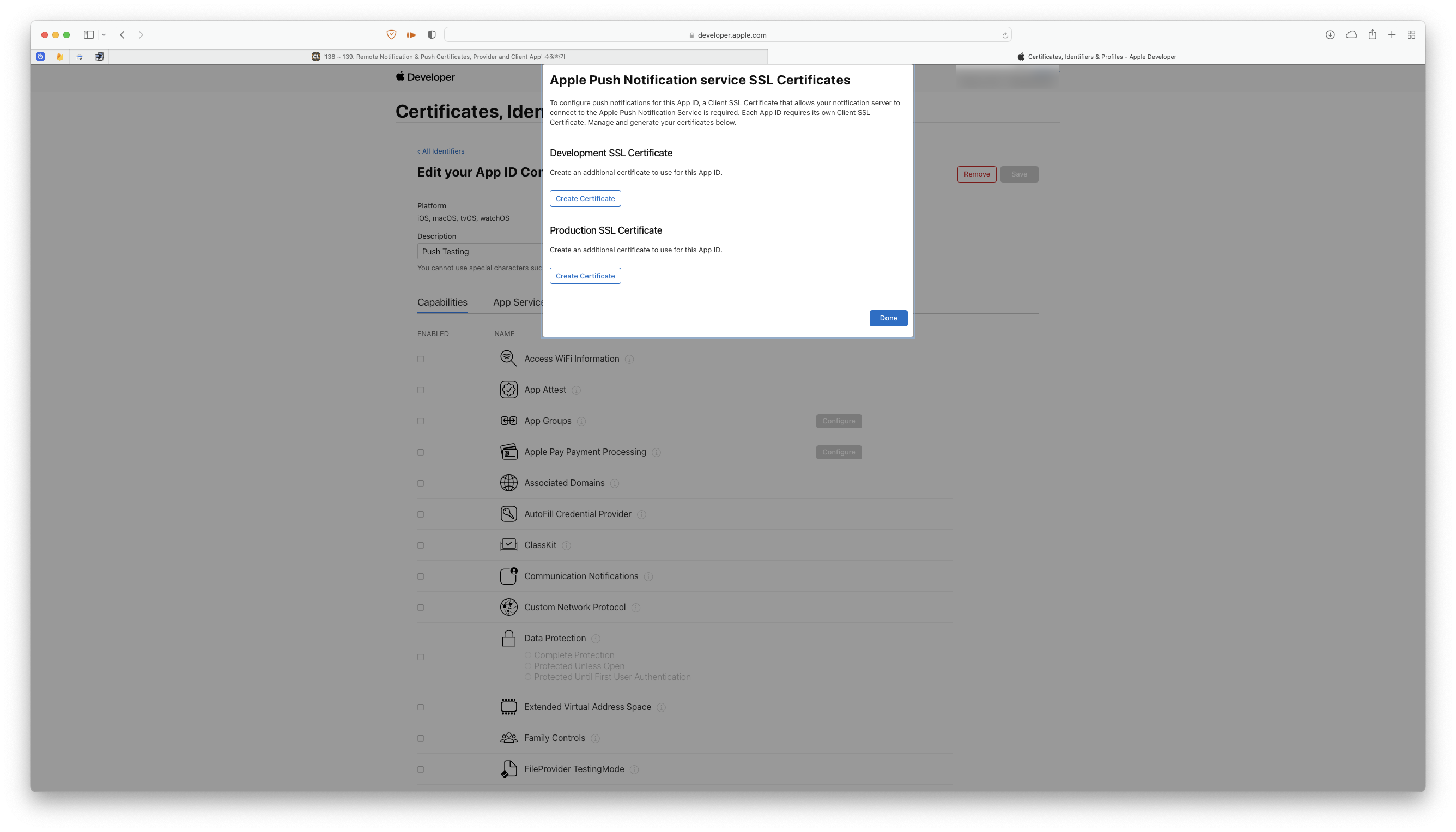
Task: Open the iCloud tabs icon
Action: 1351,35
